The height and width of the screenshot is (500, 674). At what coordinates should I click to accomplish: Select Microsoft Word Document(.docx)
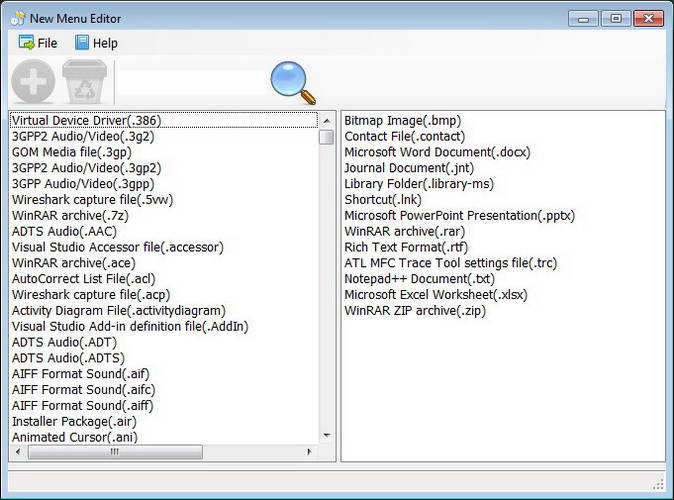(503, 152)
